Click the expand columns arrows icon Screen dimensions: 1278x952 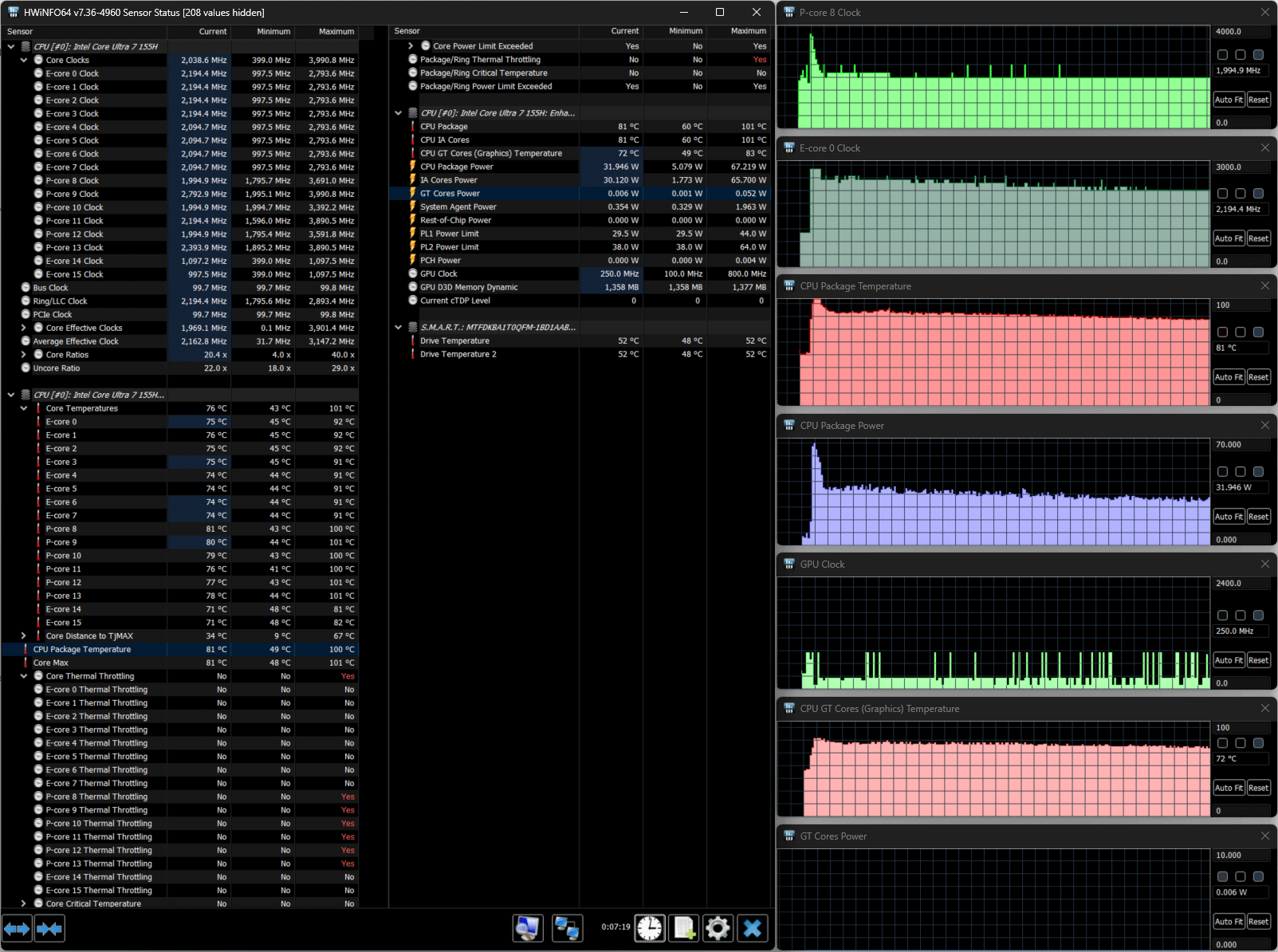(x=17, y=928)
